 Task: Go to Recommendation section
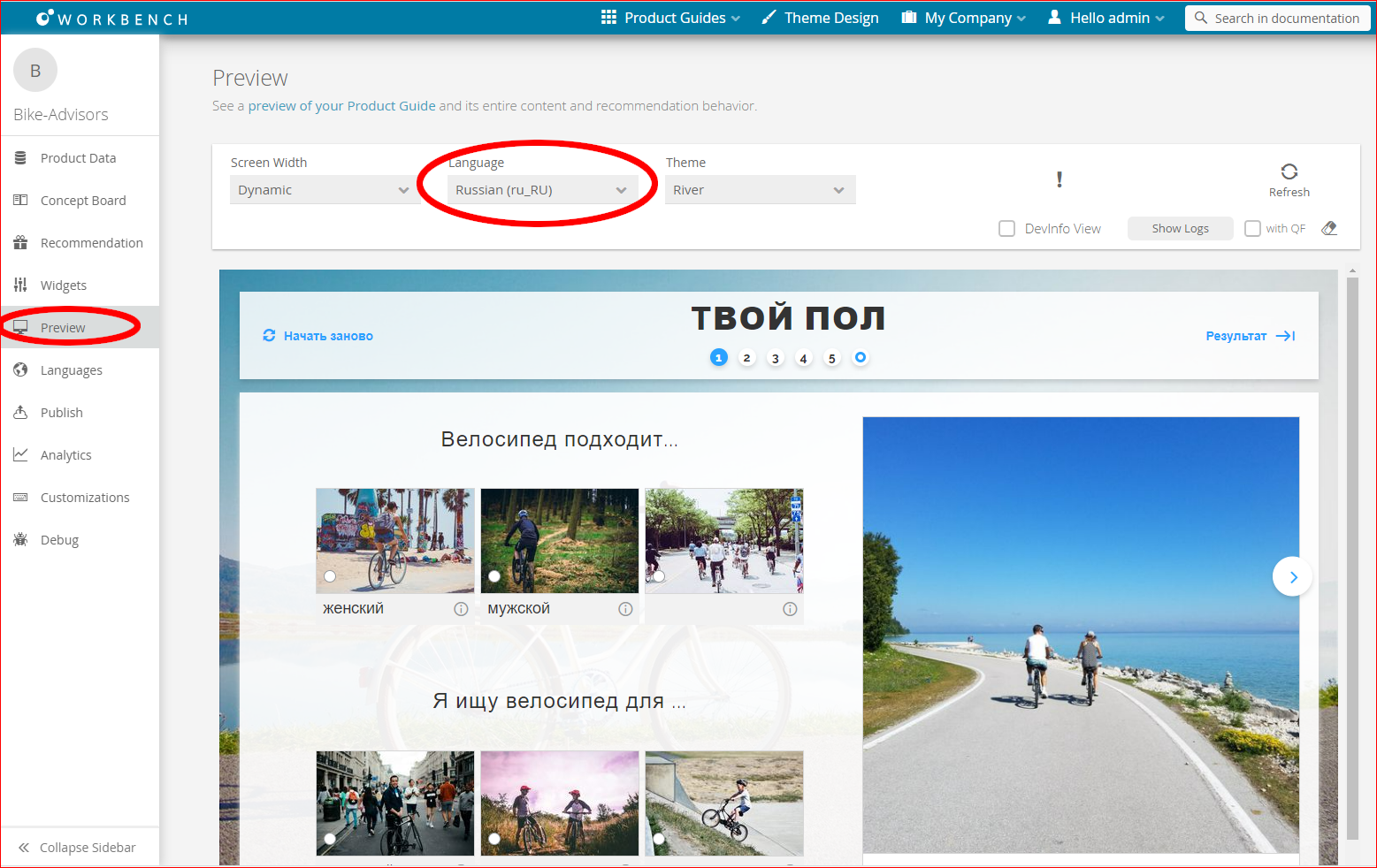point(80,243)
